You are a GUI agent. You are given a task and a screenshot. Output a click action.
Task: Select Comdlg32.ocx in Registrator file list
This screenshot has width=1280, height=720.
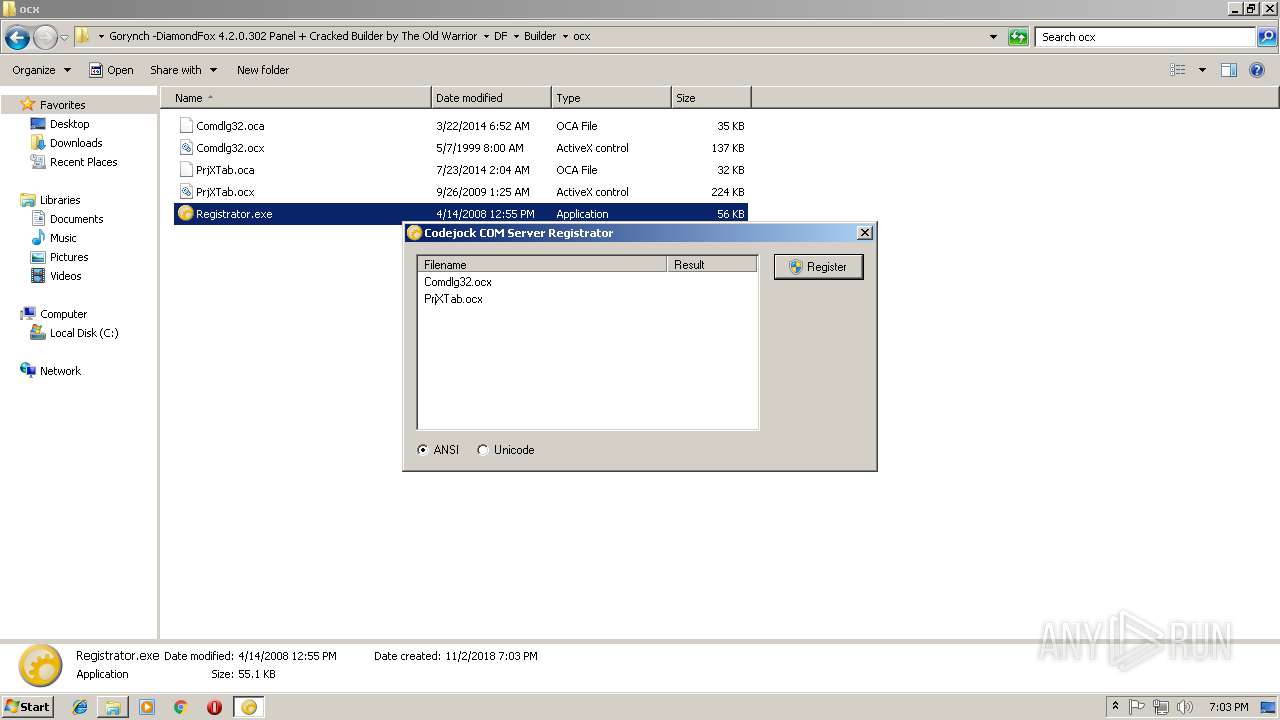458,282
